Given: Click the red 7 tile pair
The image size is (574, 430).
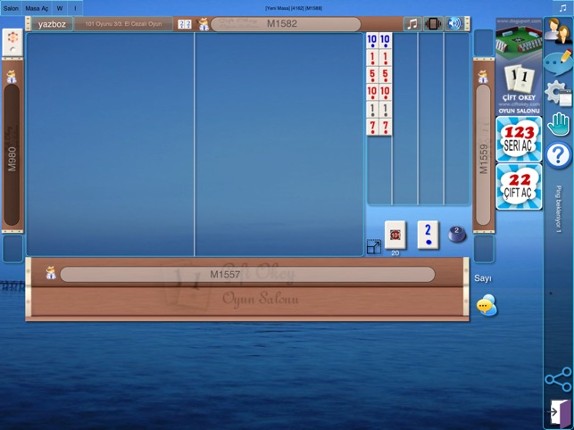Looking at the screenshot, I should [x=379, y=127].
